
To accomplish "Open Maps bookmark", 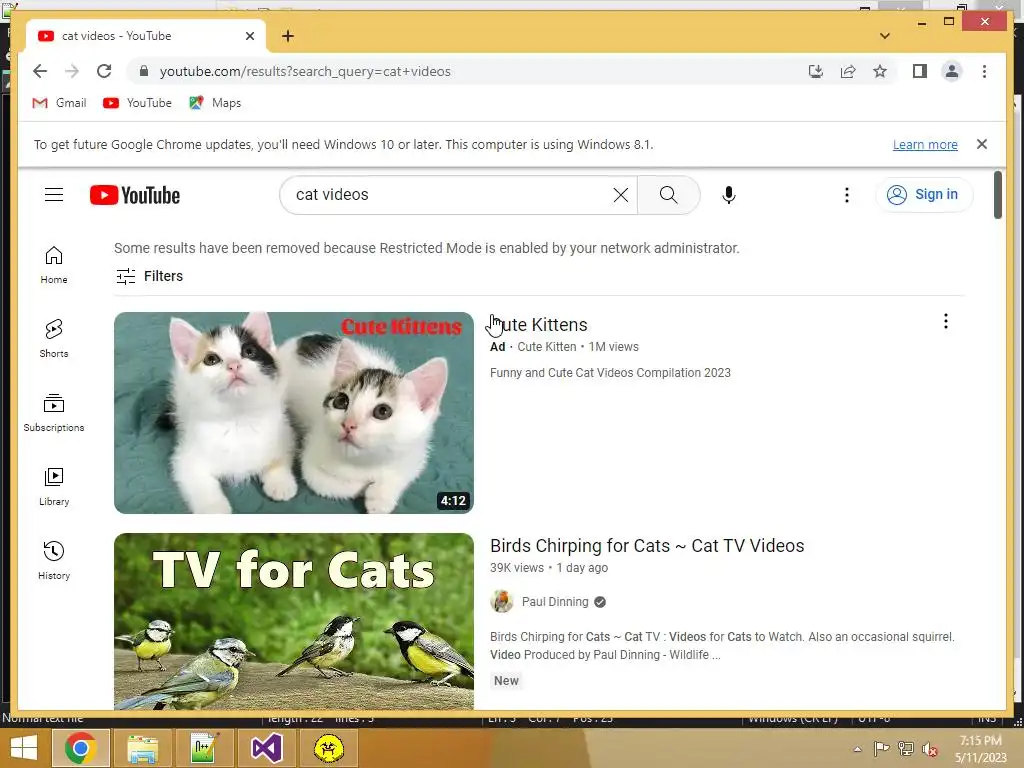I will point(215,103).
